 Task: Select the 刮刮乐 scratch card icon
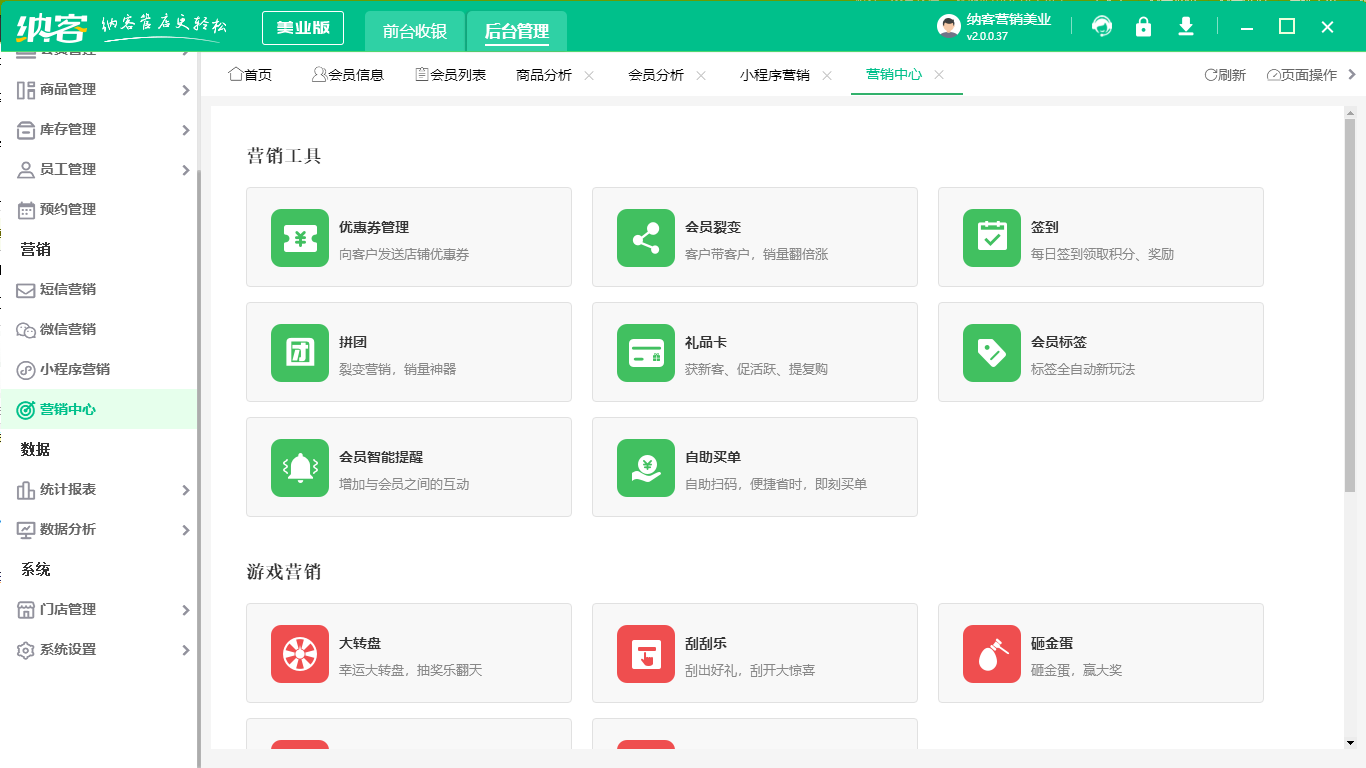coord(645,653)
